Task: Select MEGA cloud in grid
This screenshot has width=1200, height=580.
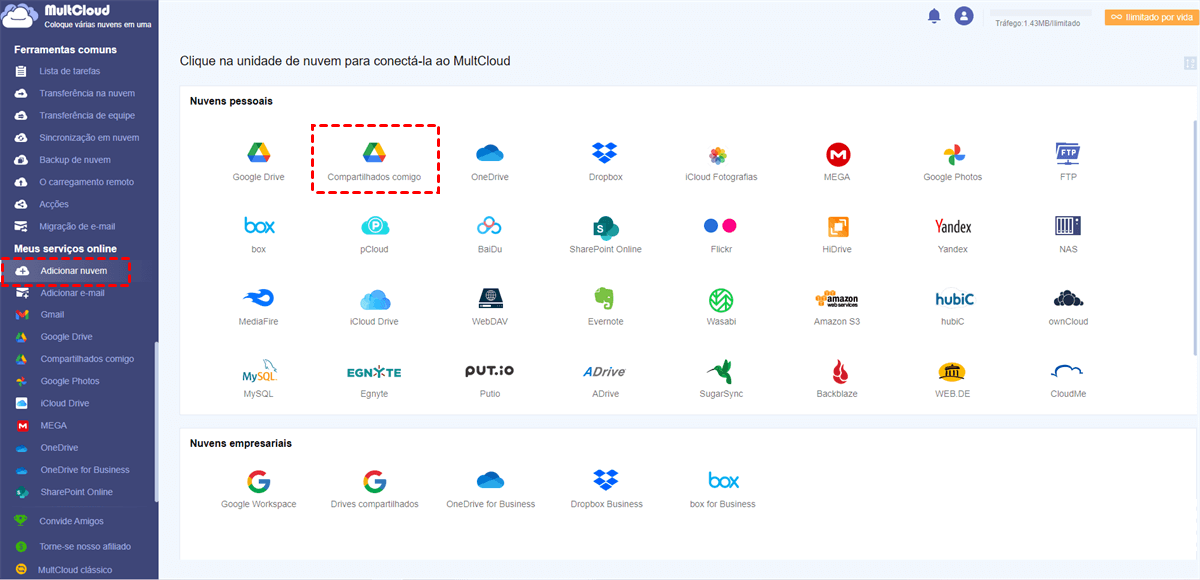Action: pos(838,161)
